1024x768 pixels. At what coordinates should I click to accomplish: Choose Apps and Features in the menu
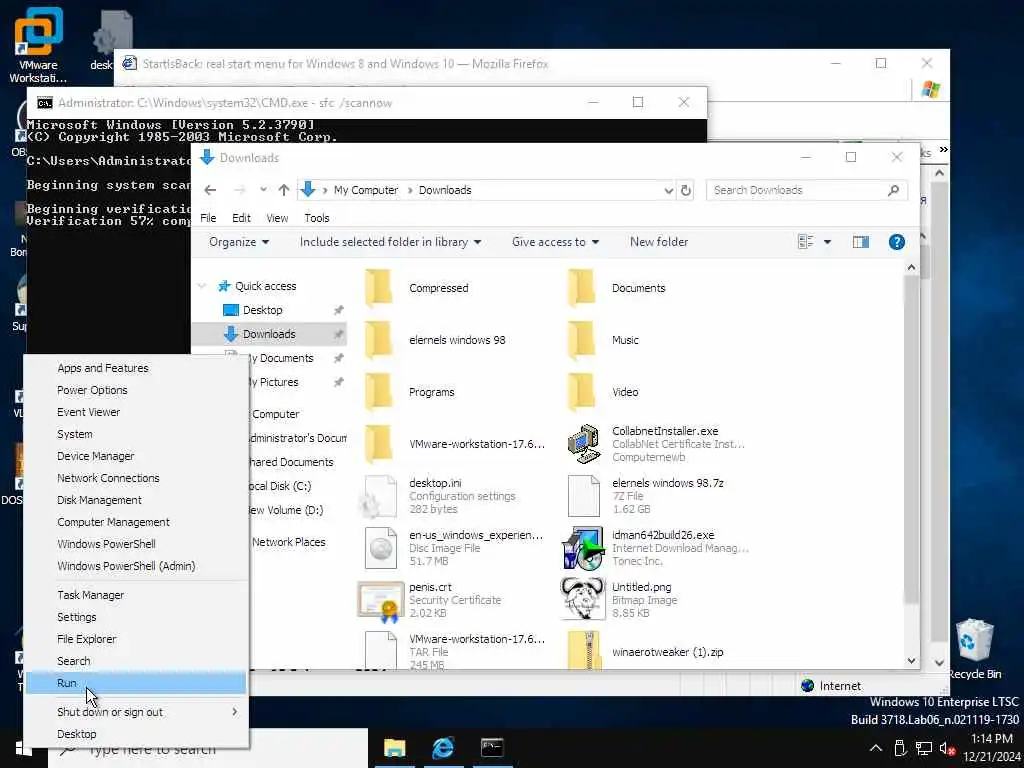point(136,368)
